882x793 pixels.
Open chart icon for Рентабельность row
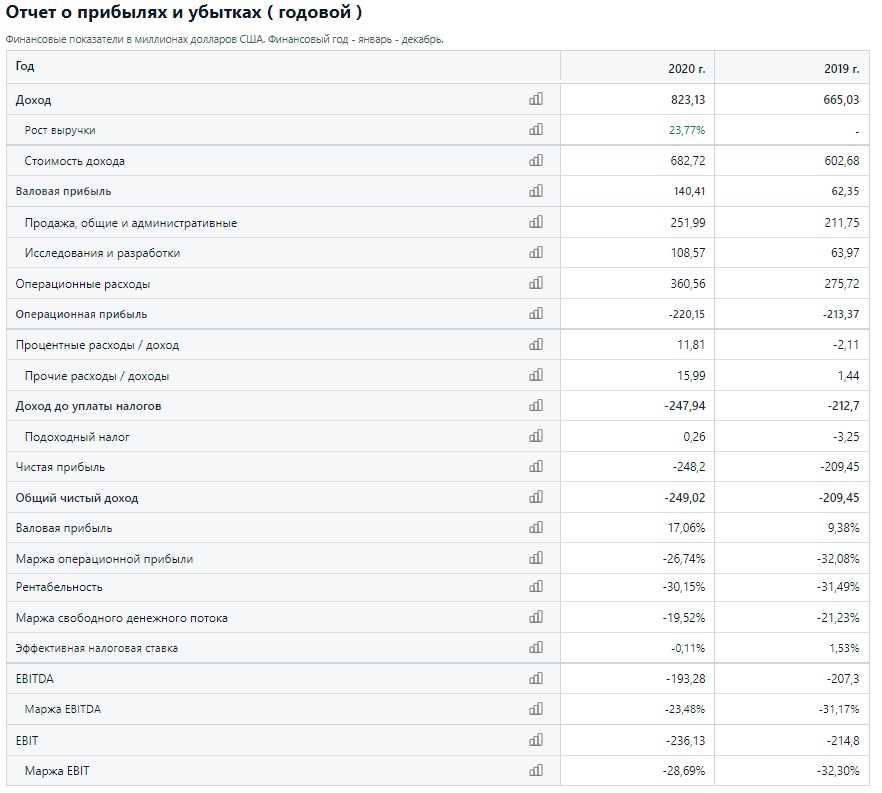536,587
